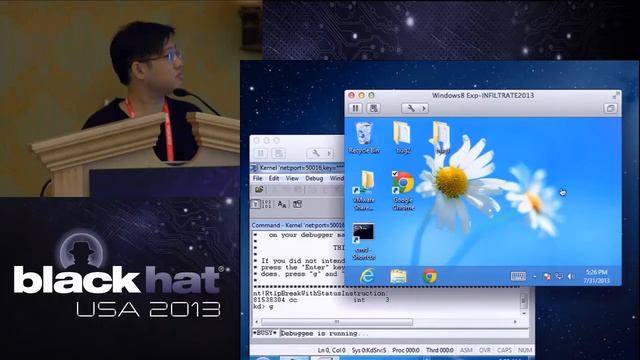Take a snapshot of the Windows8 Exp-INFILTRATE2013 VM
The width and height of the screenshot is (640, 360).
pyautogui.click(x=373, y=108)
